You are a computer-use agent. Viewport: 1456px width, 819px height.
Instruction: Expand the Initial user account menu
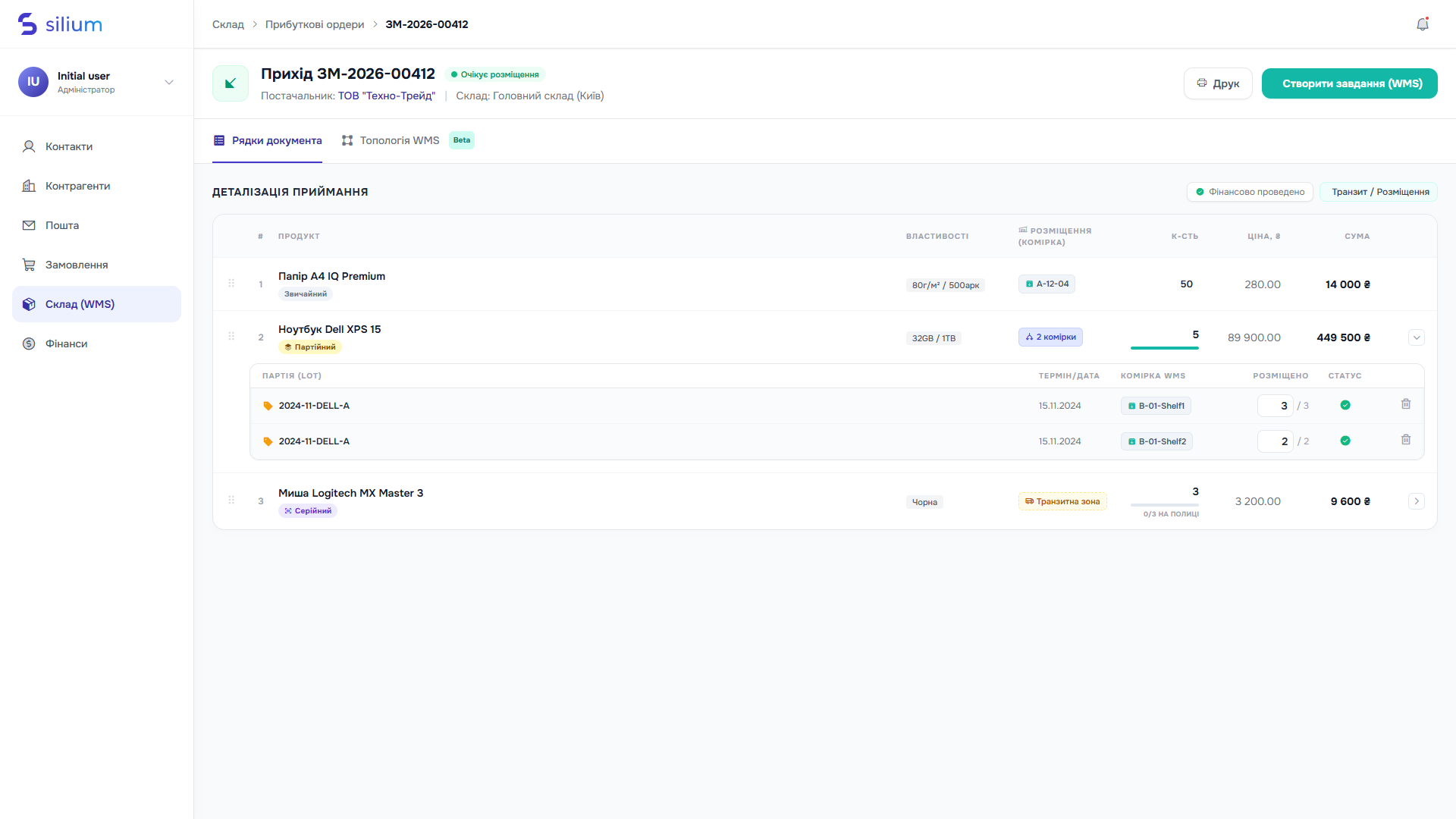(169, 82)
